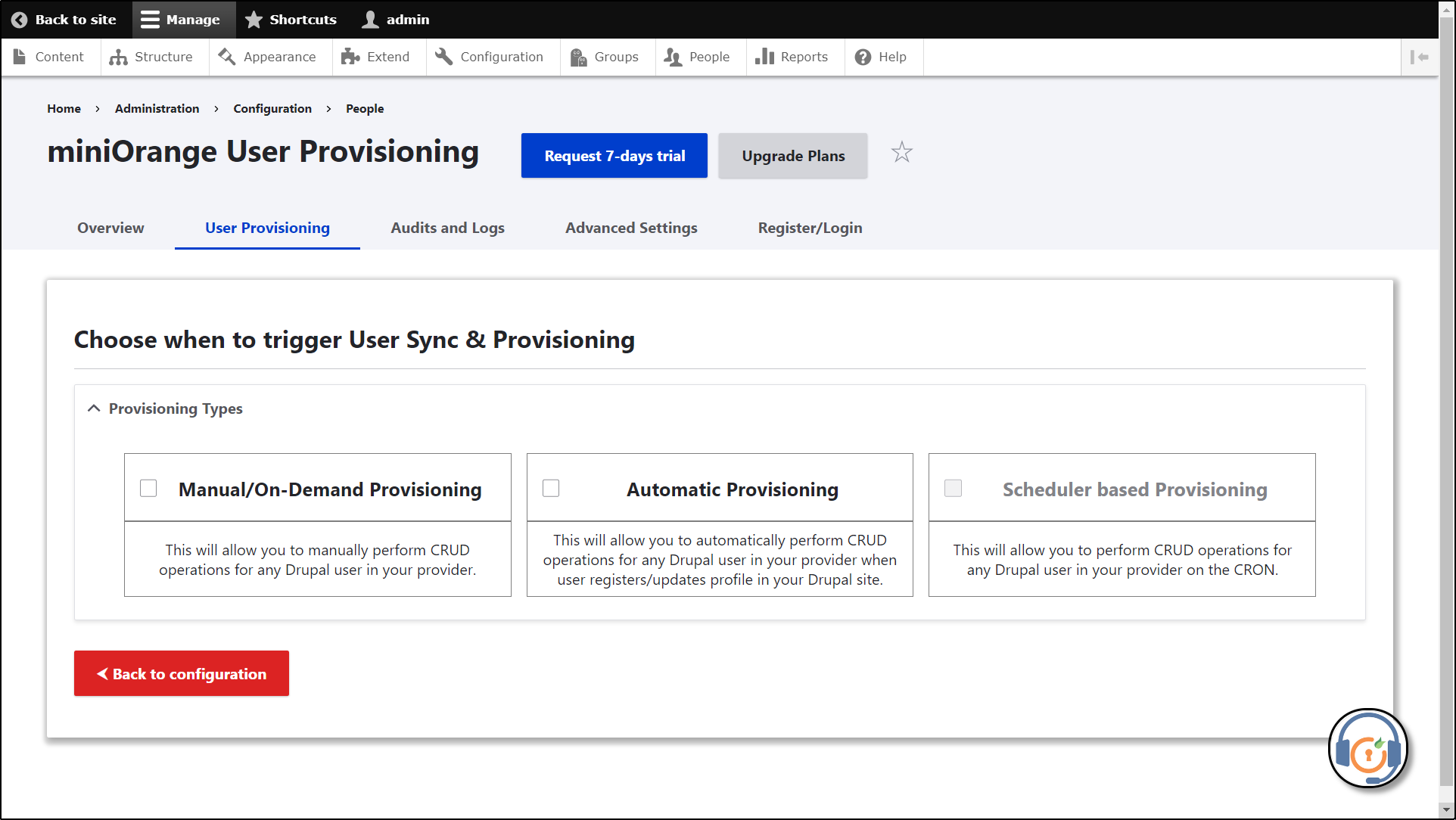Click description about manually performing CRUD operations
1456x820 pixels.
click(318, 560)
